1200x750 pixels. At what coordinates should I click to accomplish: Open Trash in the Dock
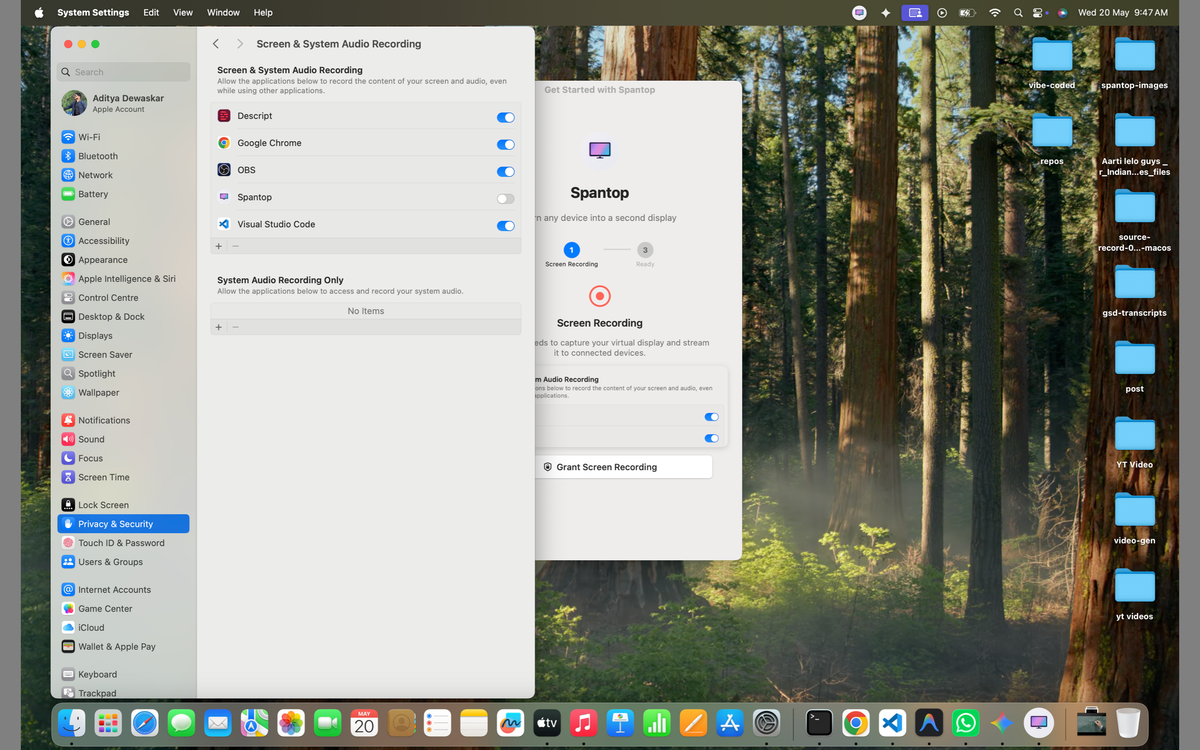(1128, 722)
